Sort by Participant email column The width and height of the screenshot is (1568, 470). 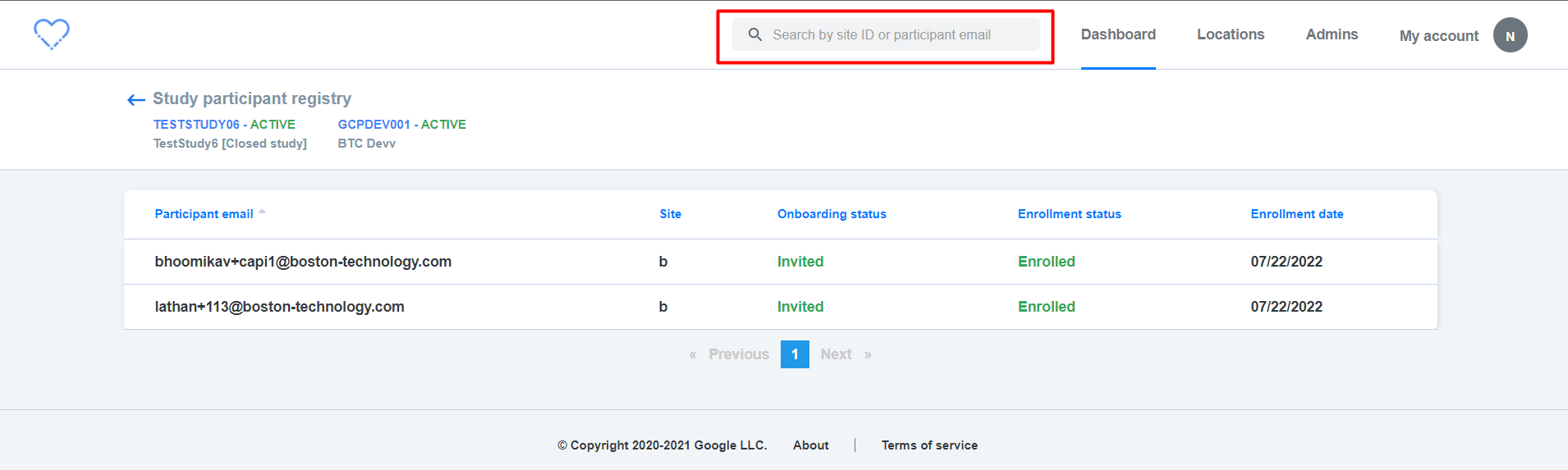click(x=204, y=214)
